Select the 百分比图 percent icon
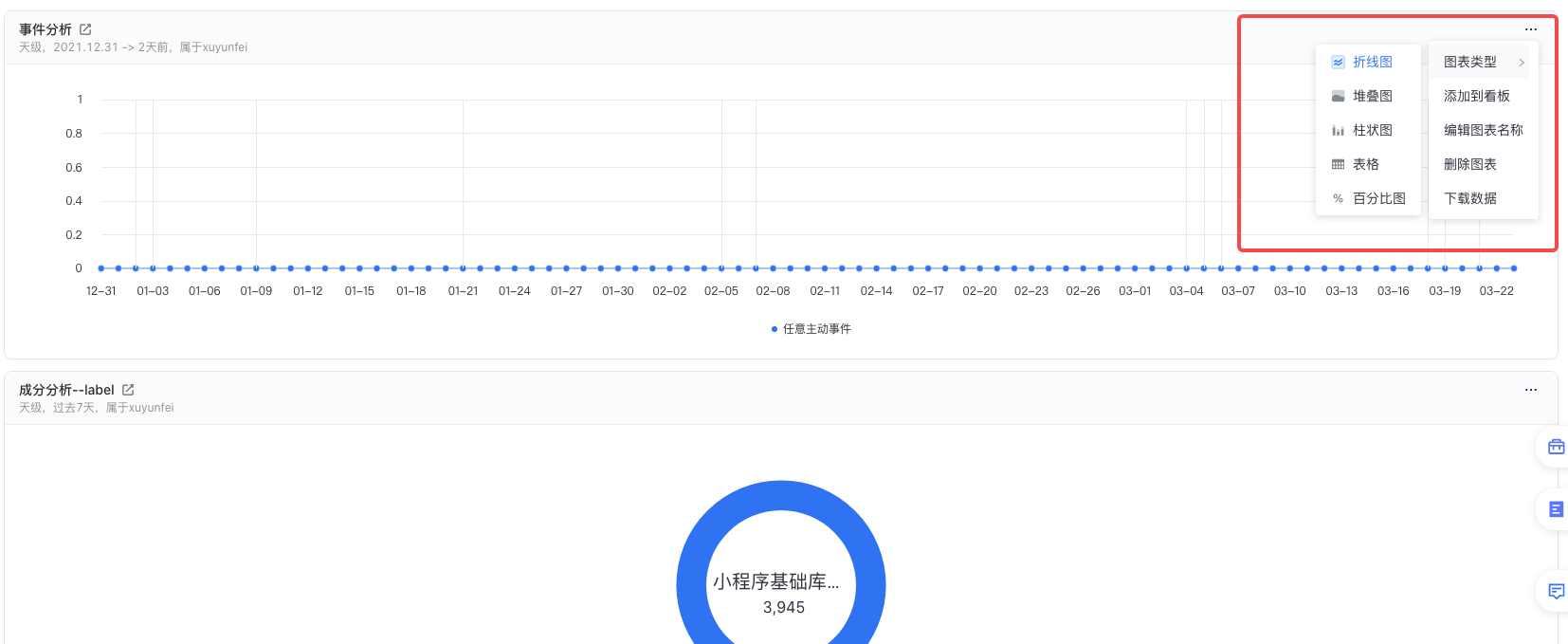This screenshot has width=1568, height=644. (1338, 198)
